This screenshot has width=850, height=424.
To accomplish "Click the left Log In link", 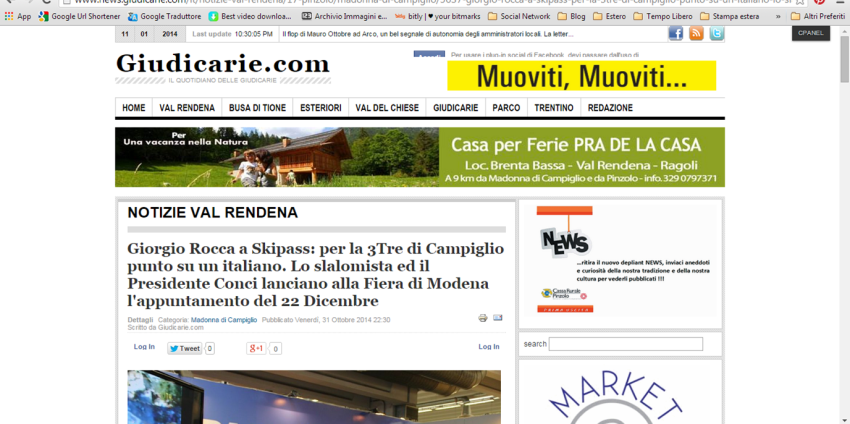I will point(144,346).
